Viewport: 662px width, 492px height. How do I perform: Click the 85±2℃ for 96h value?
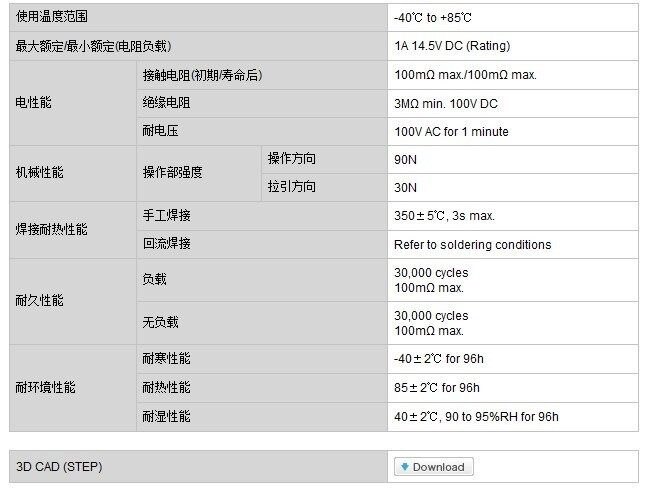pos(437,388)
